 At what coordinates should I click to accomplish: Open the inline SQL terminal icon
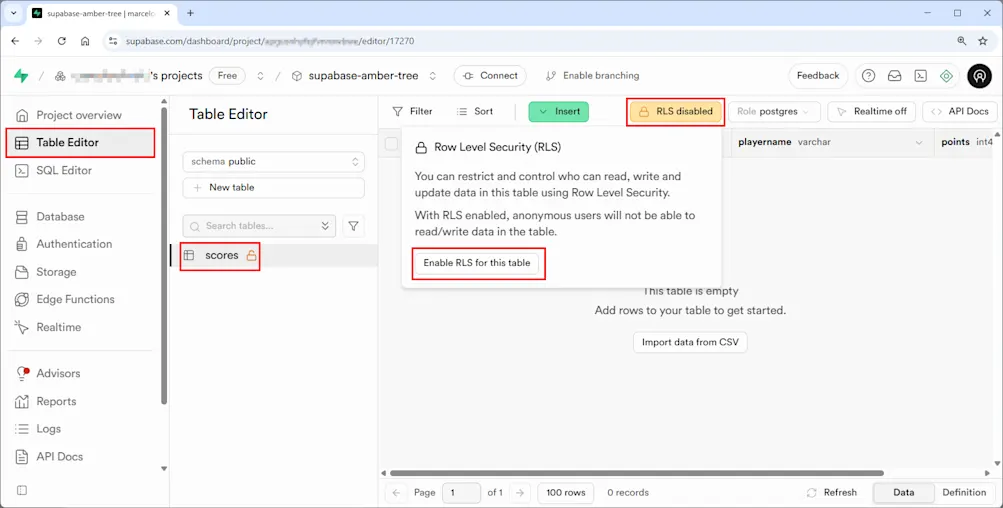[x=920, y=75]
